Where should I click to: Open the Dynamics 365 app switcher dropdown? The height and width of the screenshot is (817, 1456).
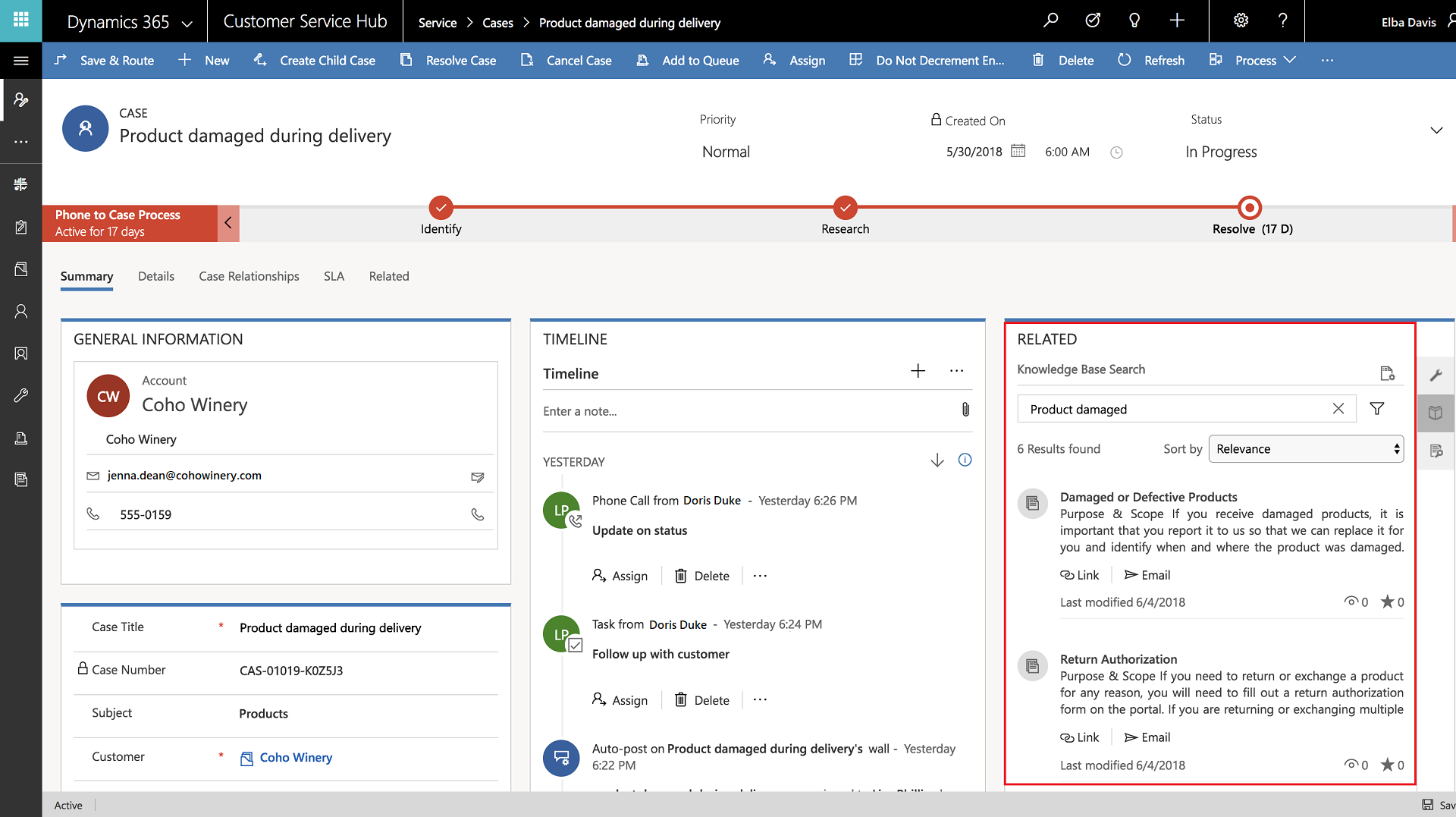[187, 24]
